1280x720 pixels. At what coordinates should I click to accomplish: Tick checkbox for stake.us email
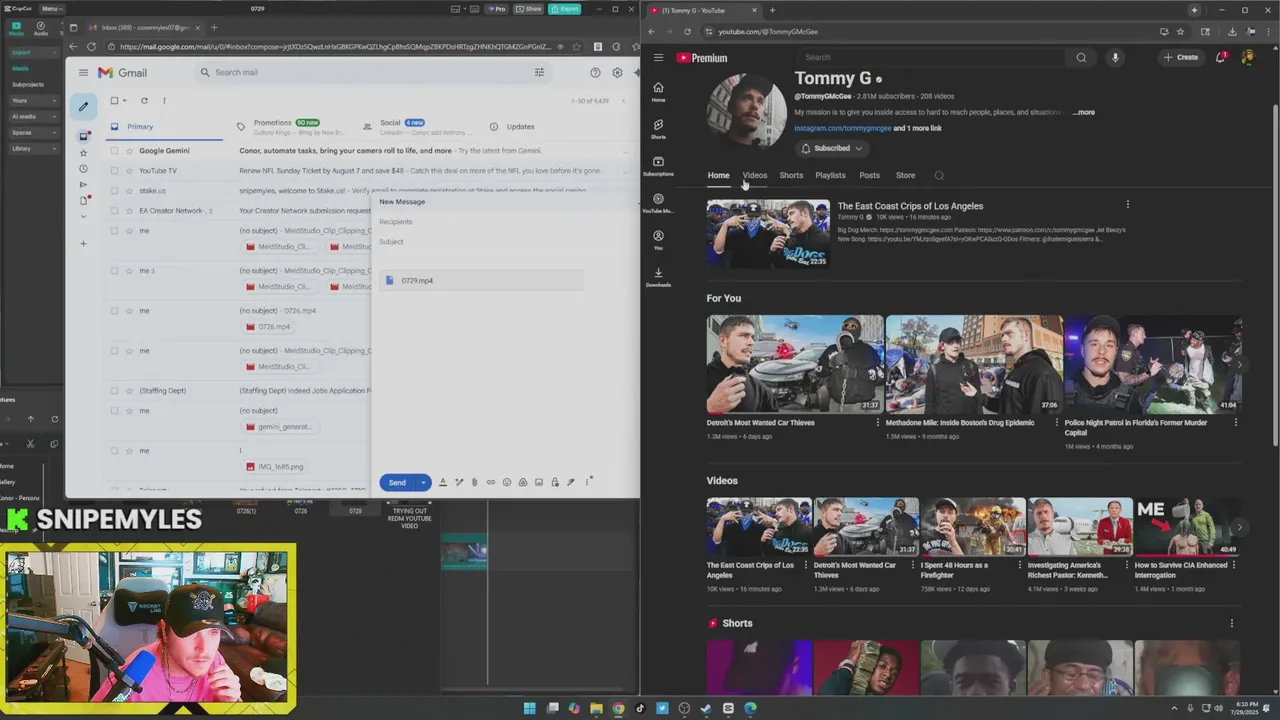click(114, 190)
